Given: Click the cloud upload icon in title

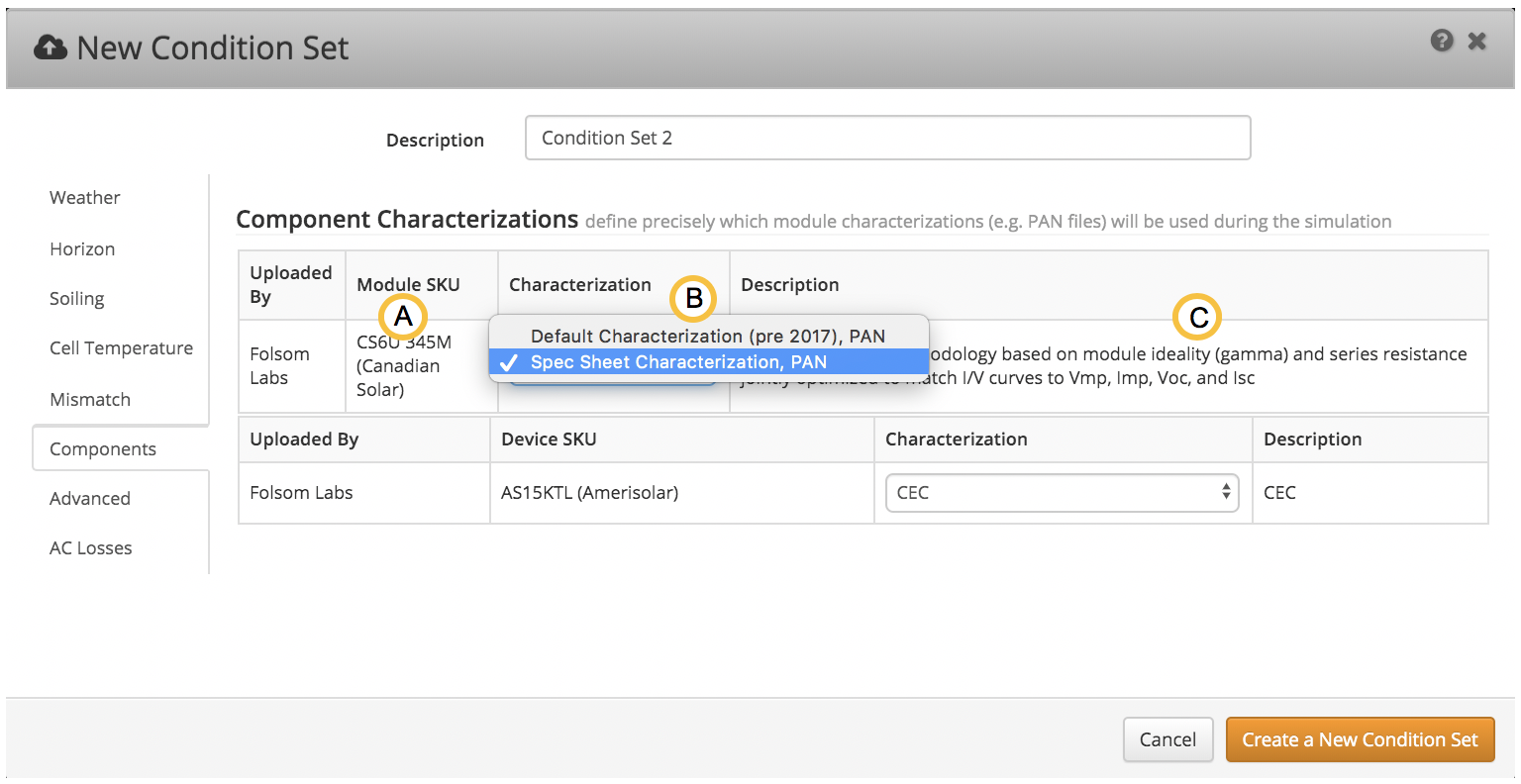Looking at the screenshot, I should [x=51, y=48].
